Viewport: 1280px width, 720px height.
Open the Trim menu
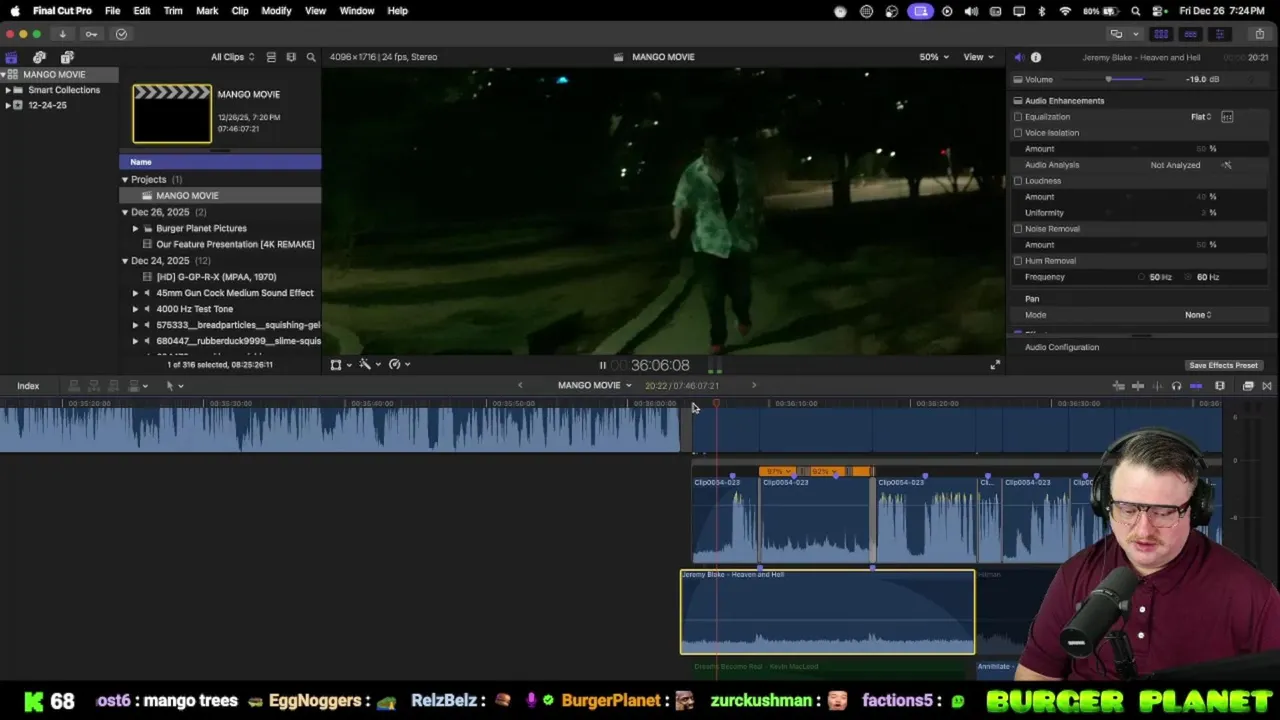pyautogui.click(x=173, y=11)
